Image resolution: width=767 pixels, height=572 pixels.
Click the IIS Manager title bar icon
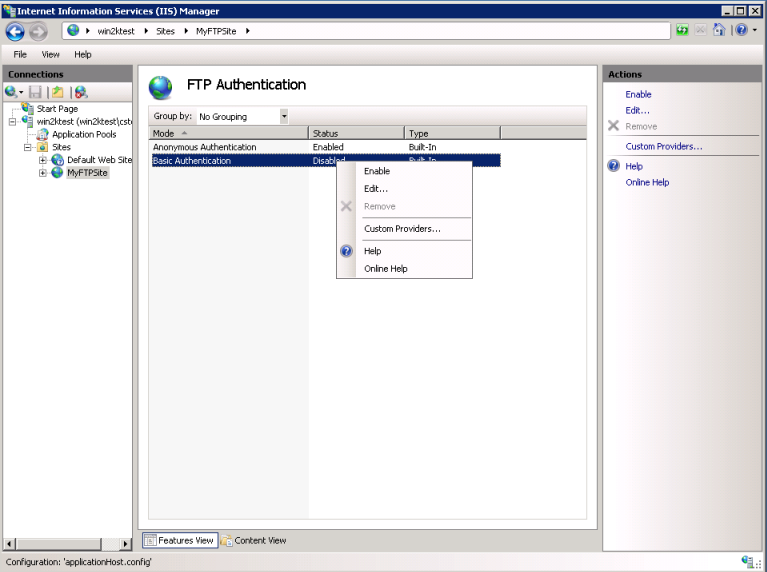(9, 10)
